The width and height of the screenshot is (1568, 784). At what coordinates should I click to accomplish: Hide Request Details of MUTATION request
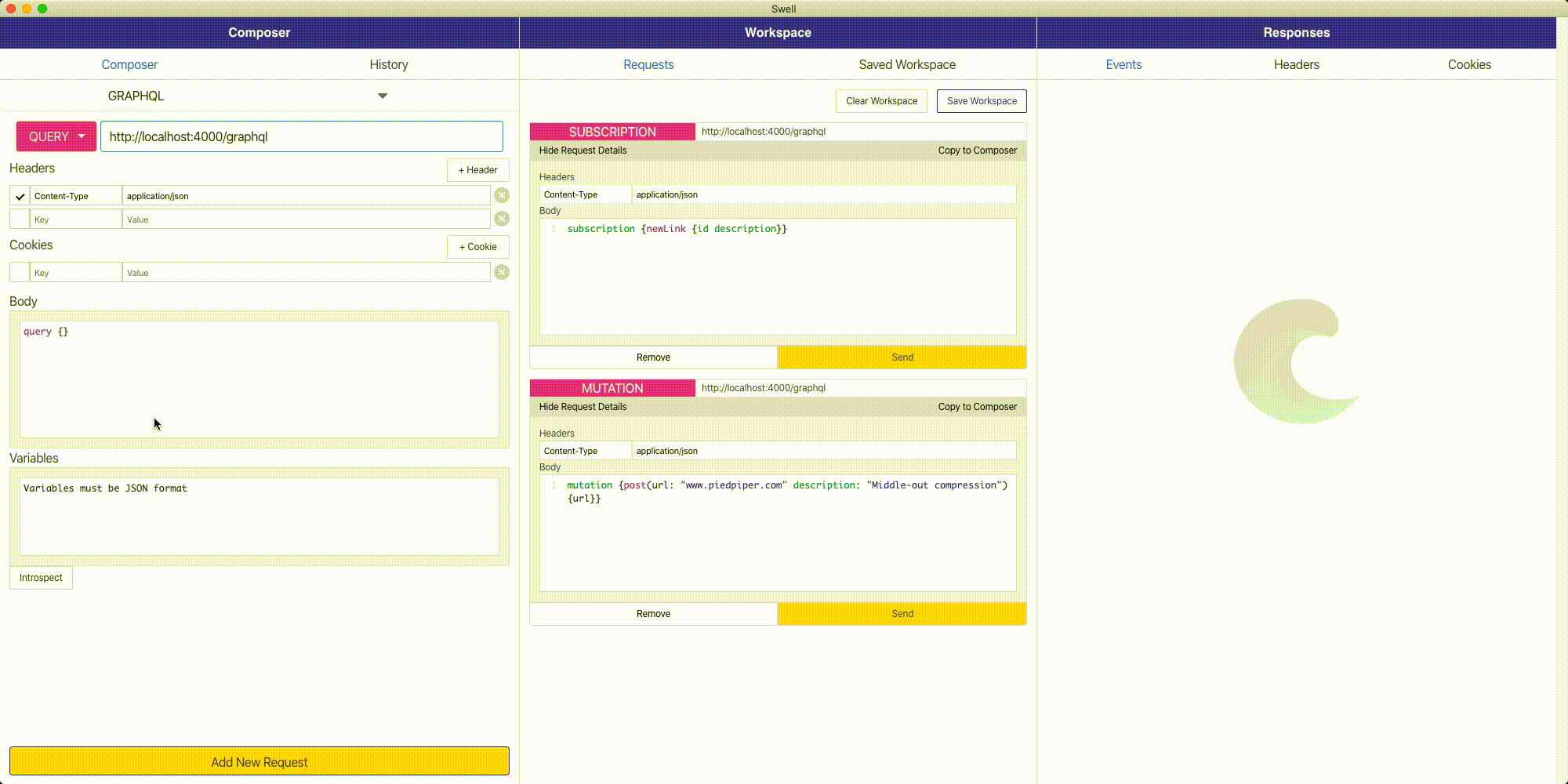click(x=583, y=407)
